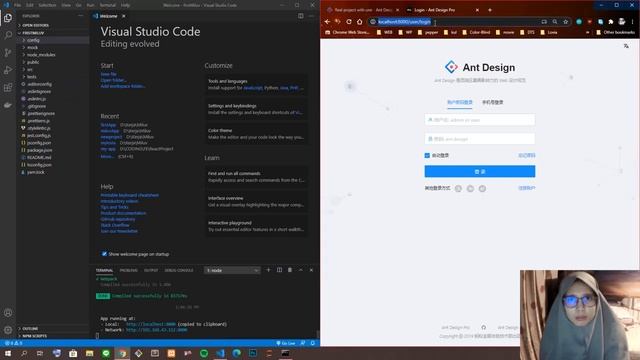
Task: Expand the node_modules folder
Action: (x=41, y=55)
